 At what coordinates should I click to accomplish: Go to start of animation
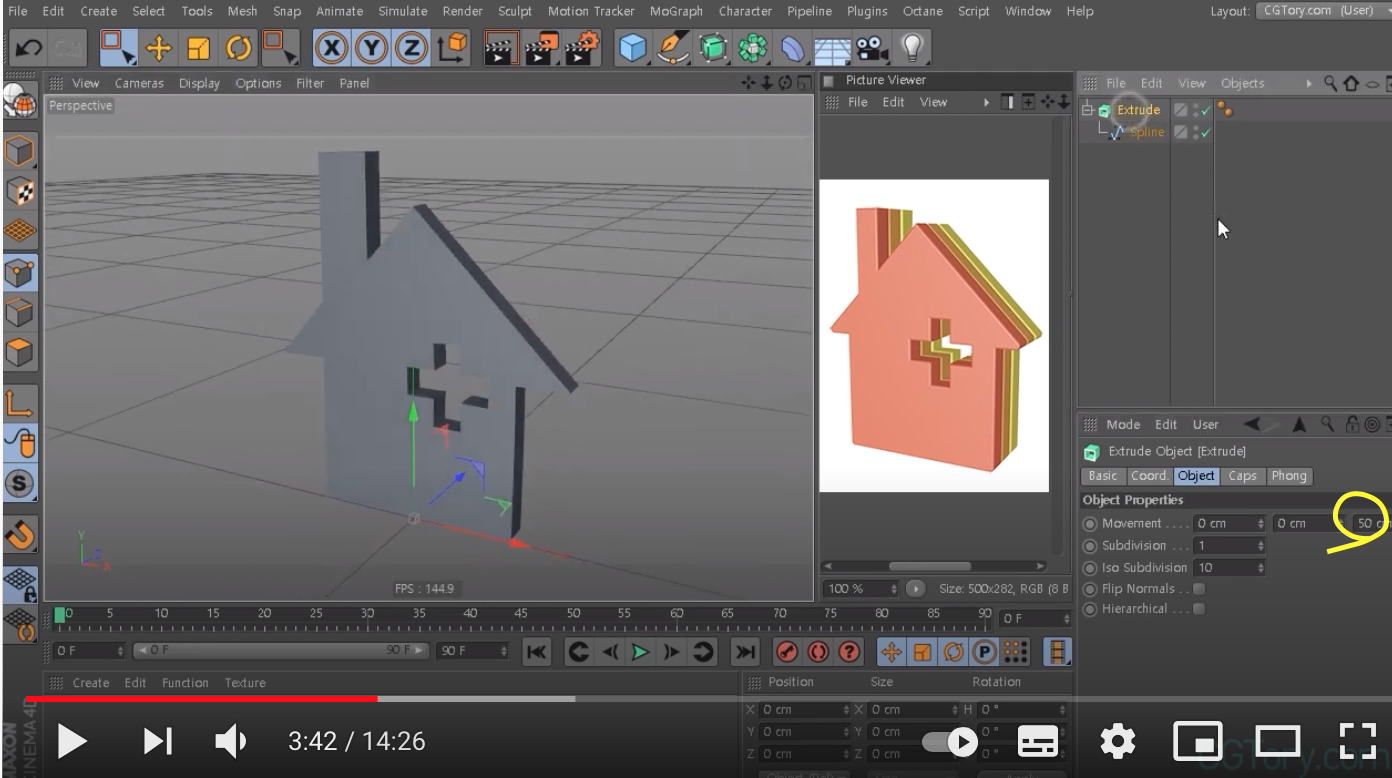(536, 652)
